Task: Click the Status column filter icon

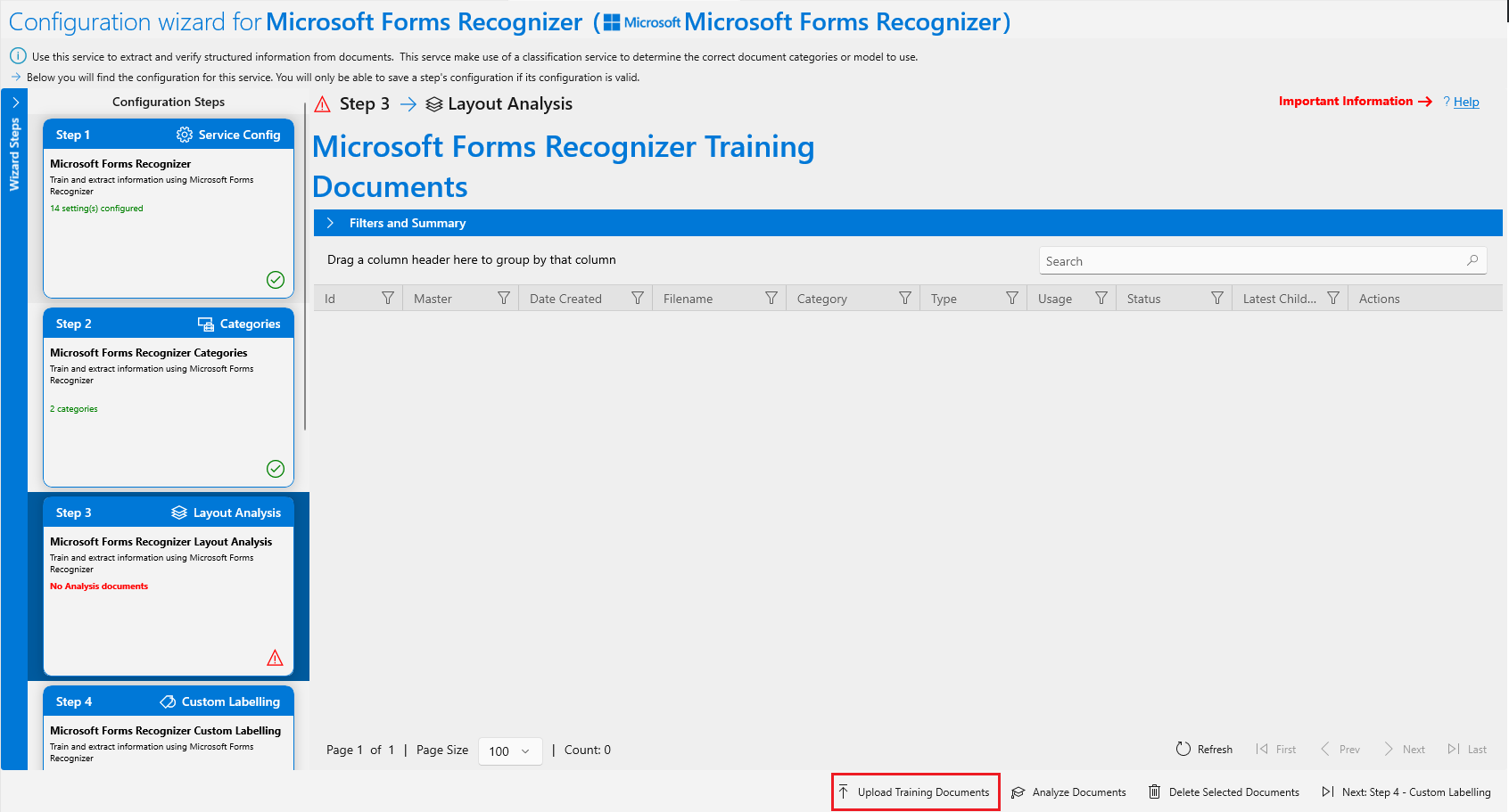Action: tap(1217, 299)
